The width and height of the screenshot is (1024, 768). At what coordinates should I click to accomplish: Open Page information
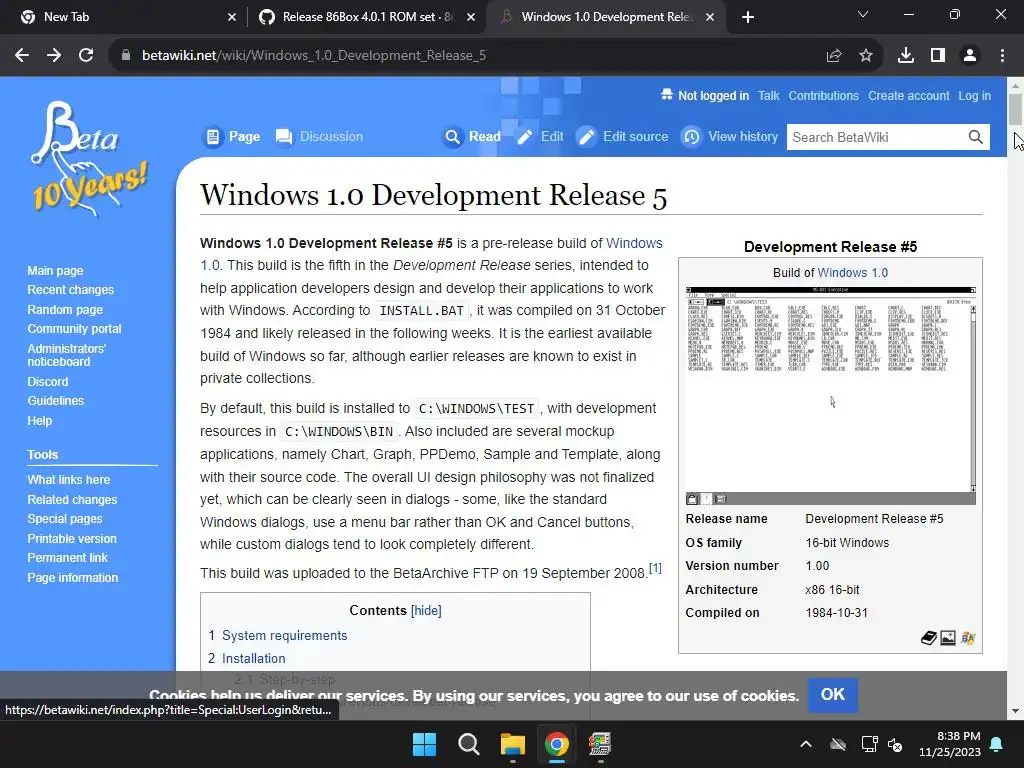72,577
